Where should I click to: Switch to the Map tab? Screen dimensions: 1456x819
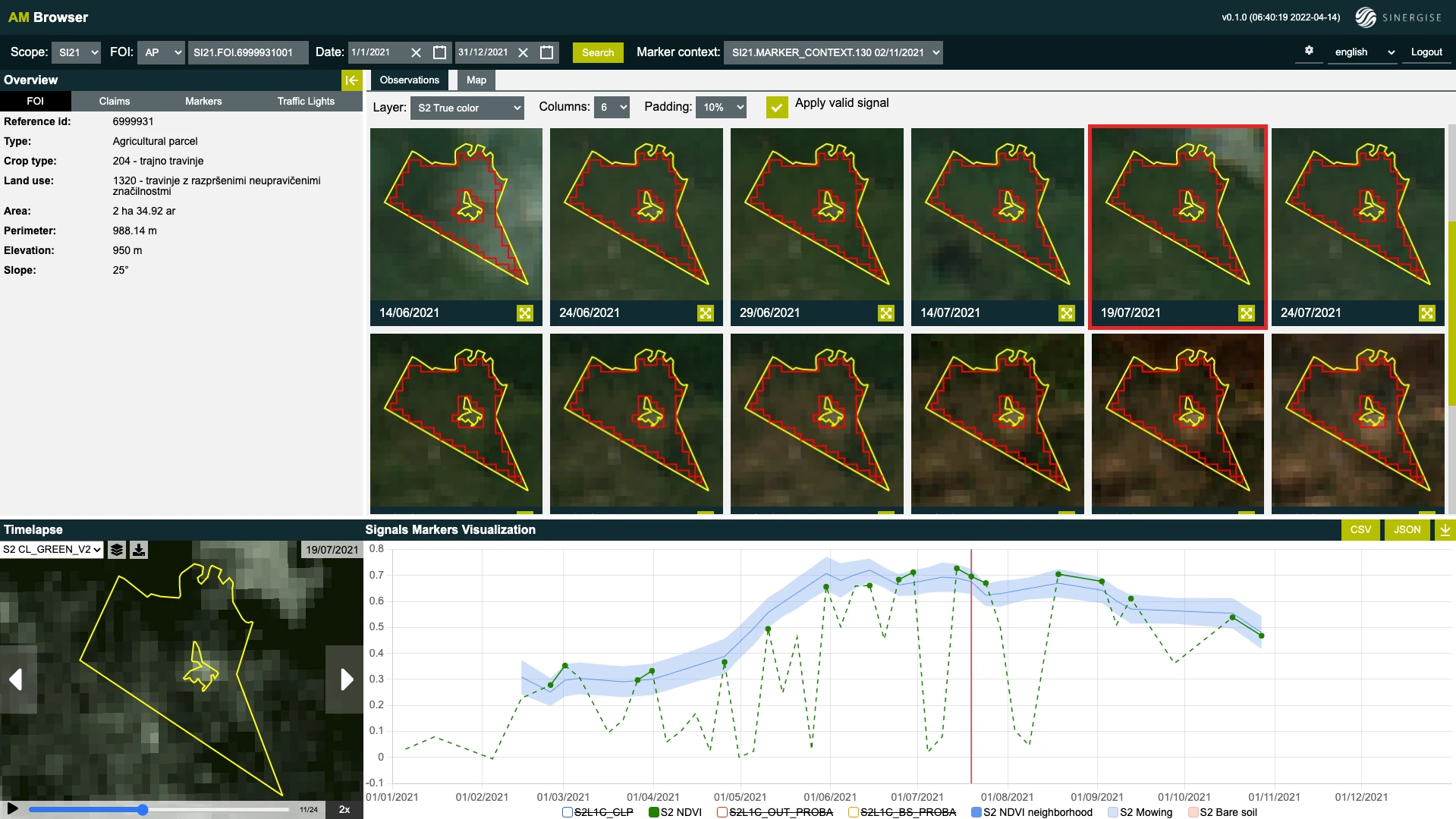[x=476, y=80]
